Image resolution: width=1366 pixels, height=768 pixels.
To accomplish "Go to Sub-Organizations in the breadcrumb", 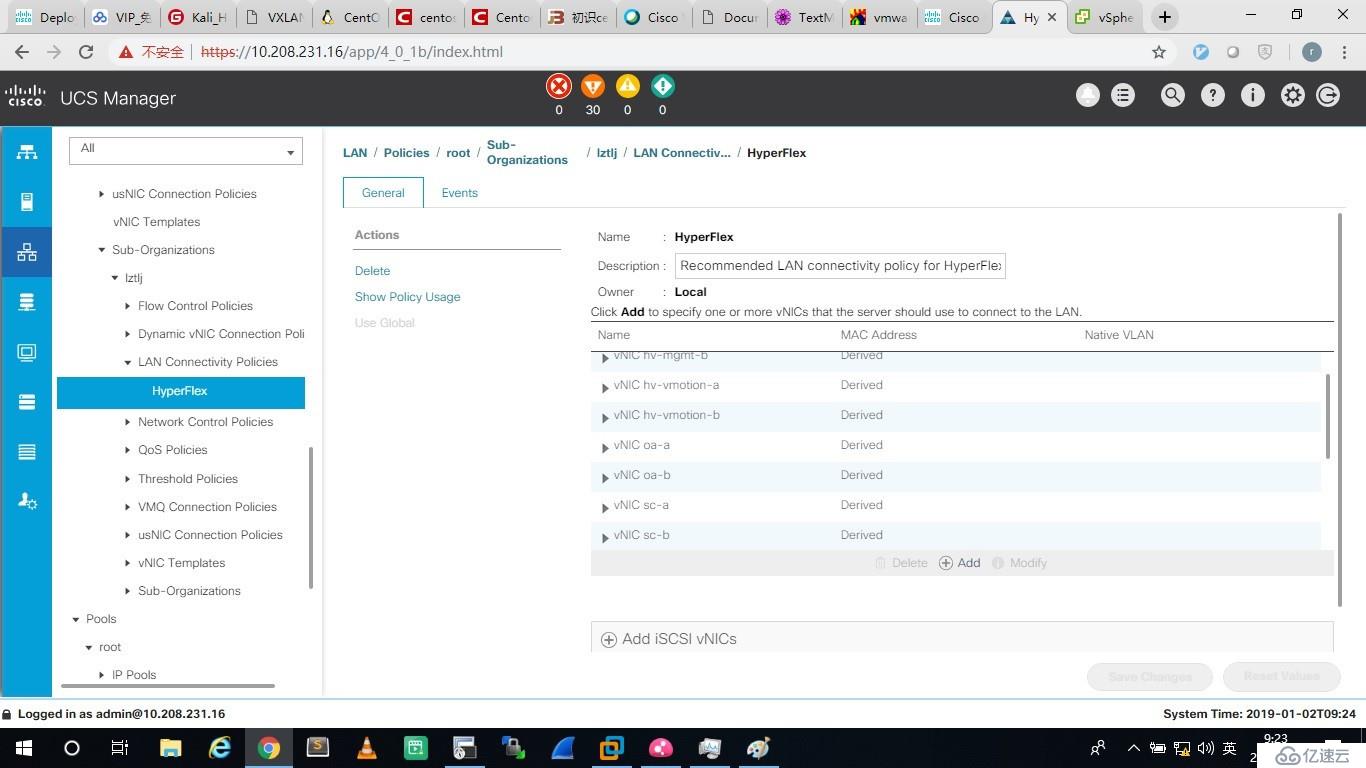I will click(x=527, y=152).
